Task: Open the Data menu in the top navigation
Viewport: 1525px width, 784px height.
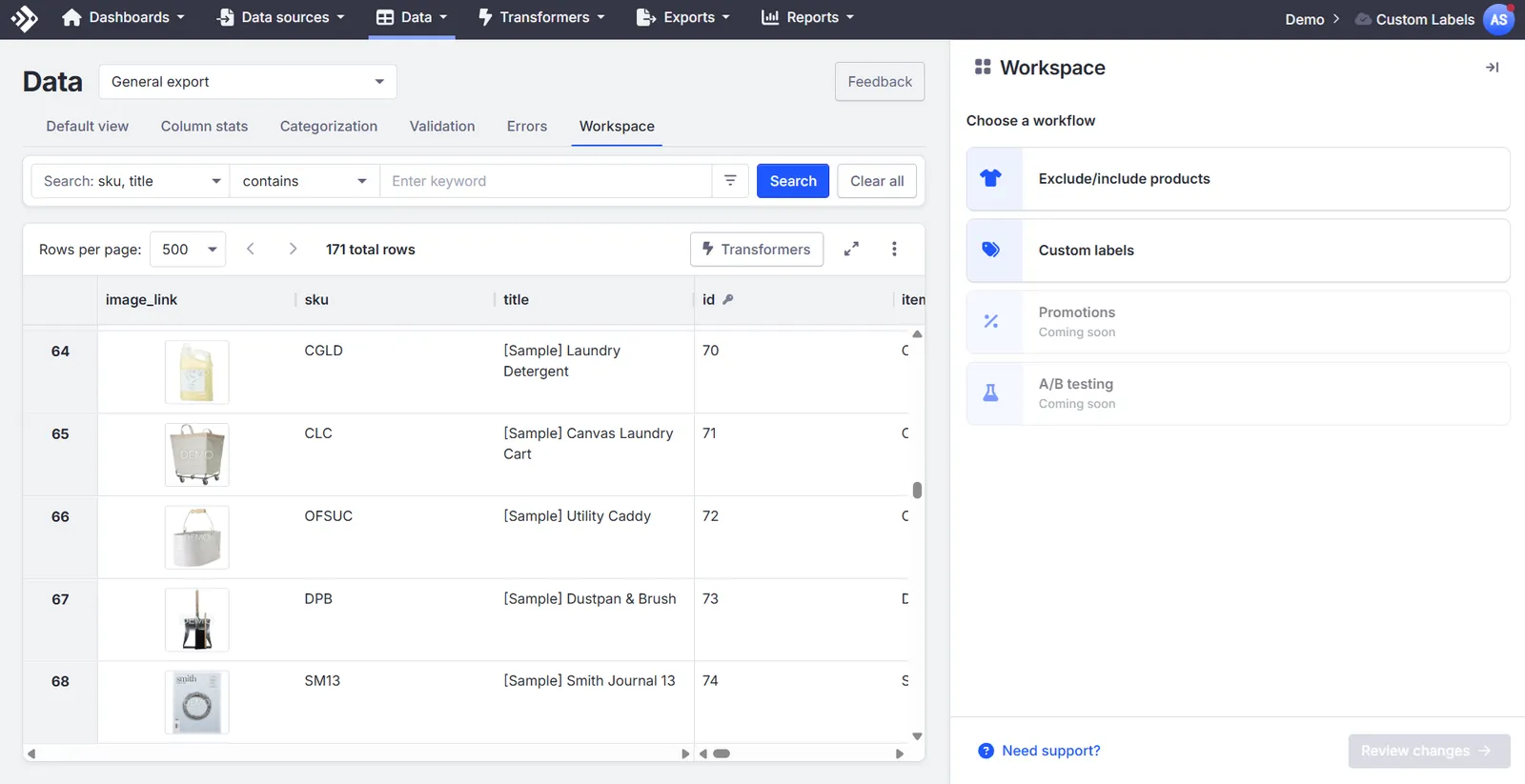Action: pos(412,17)
